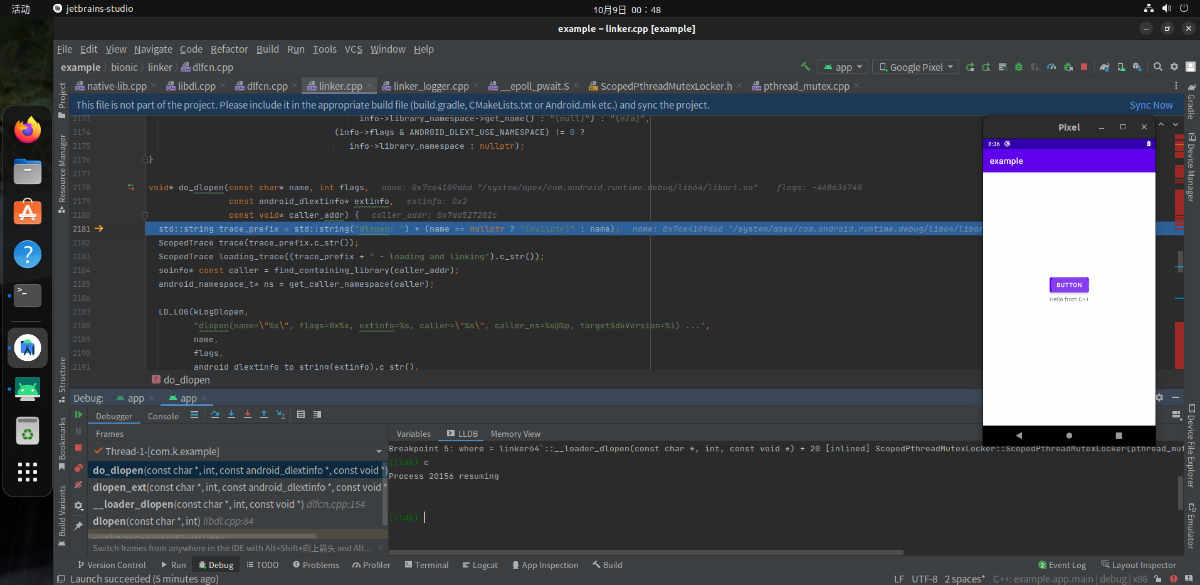
Task: Open the Google Pixel device dropdown
Action: tap(915, 67)
